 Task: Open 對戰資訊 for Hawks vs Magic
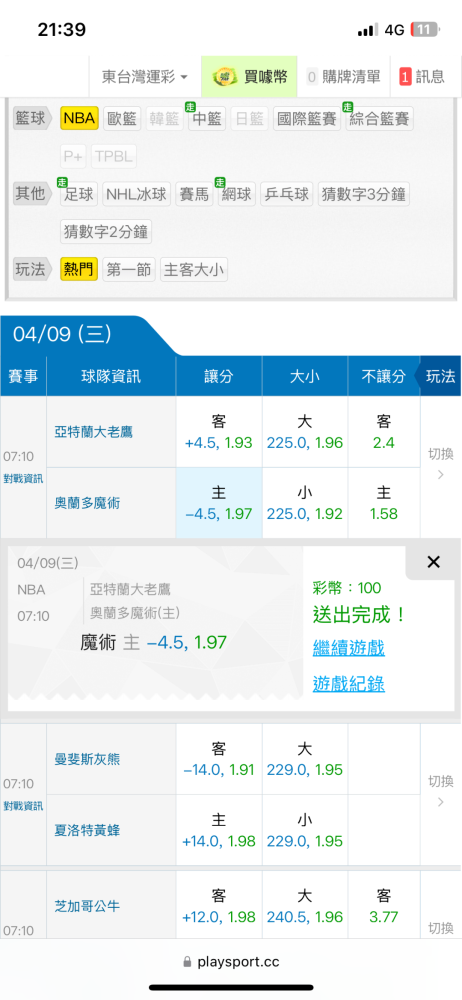tap(23, 478)
